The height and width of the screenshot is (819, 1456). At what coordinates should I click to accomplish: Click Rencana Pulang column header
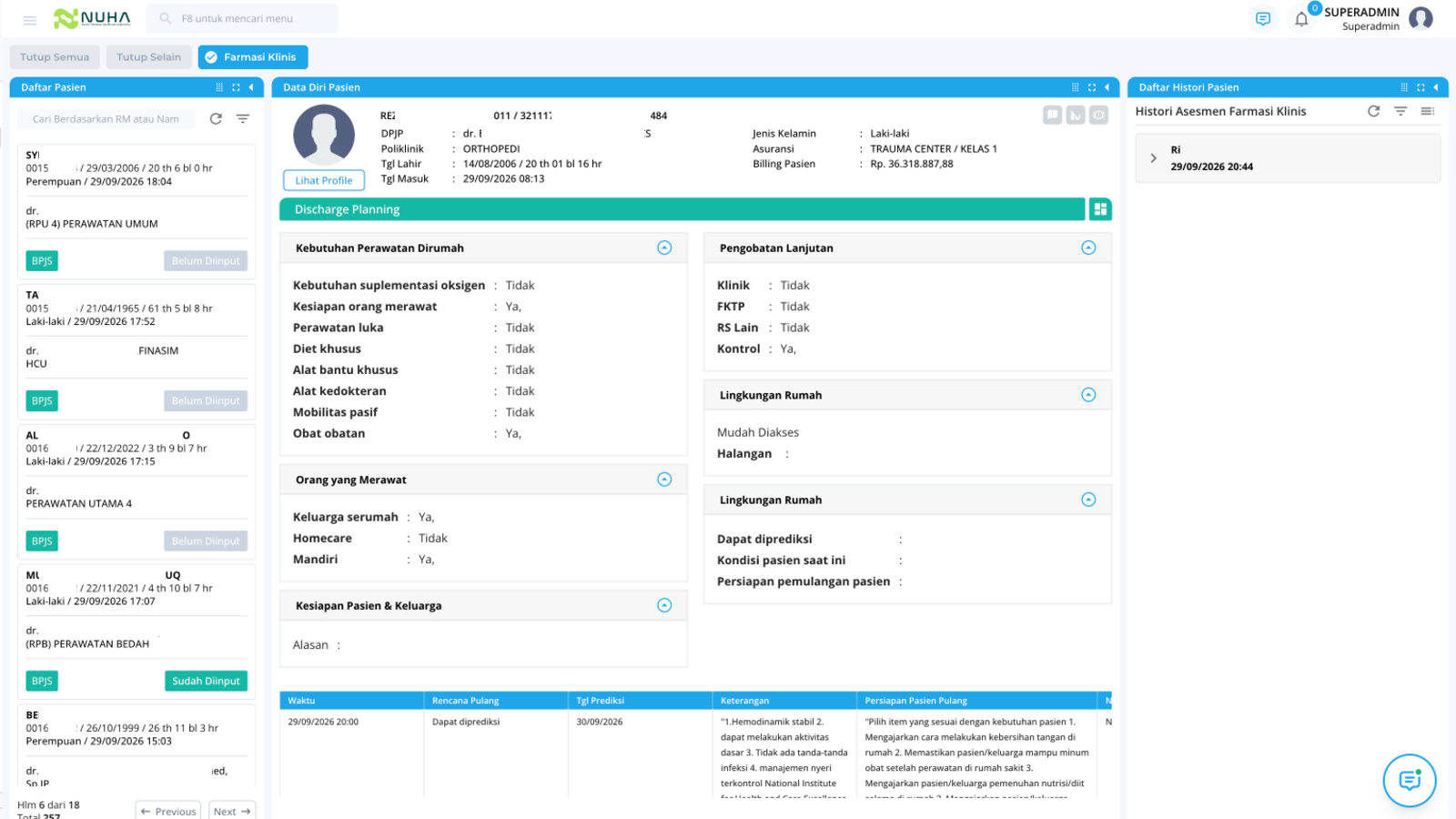click(x=496, y=701)
